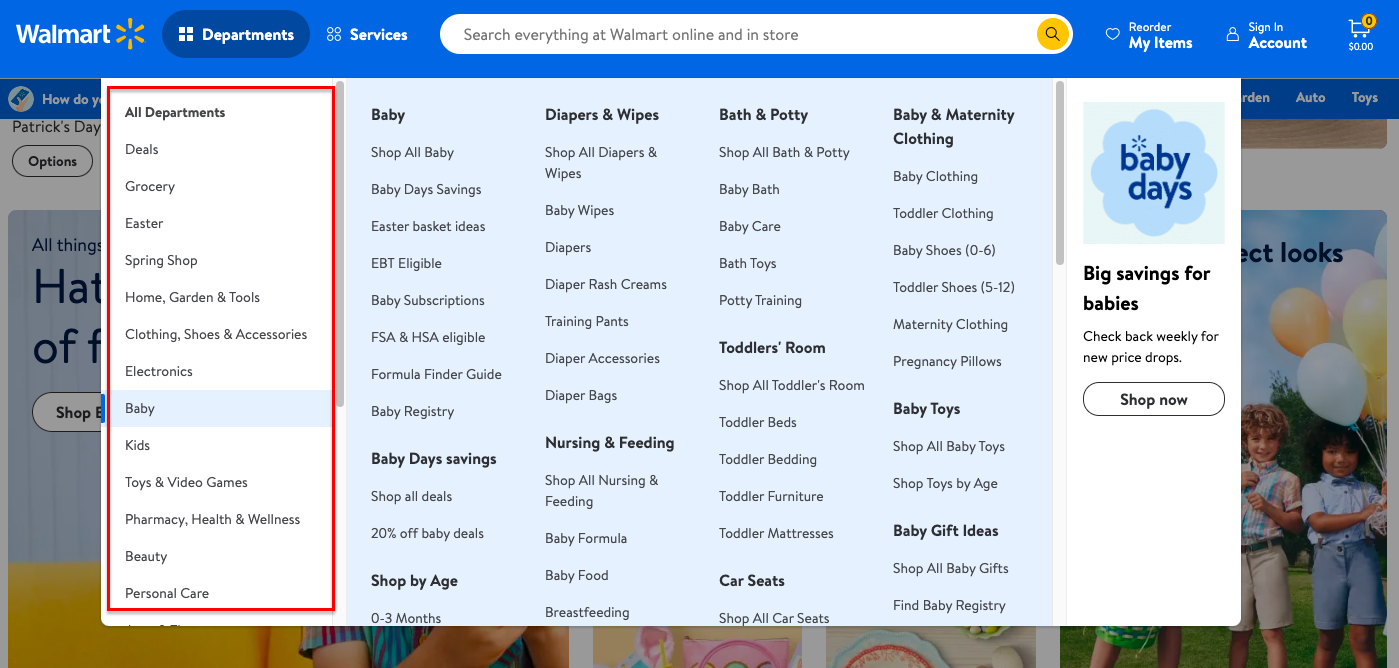The height and width of the screenshot is (668, 1399).
Task: Open Baby Formula link
Action: 586,538
